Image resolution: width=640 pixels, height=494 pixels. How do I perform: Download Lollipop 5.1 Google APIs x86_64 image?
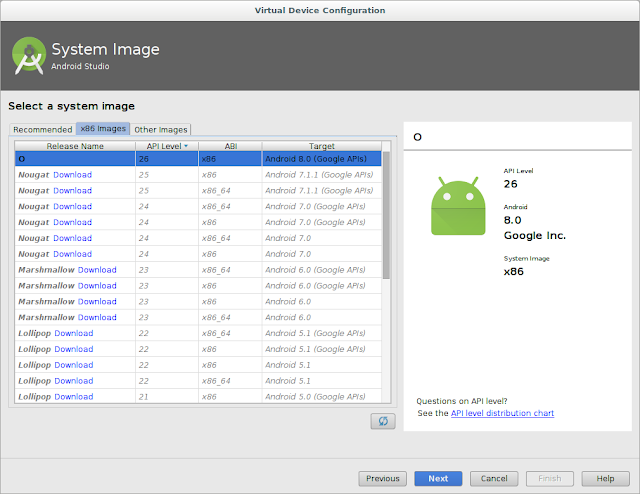click(x=74, y=333)
